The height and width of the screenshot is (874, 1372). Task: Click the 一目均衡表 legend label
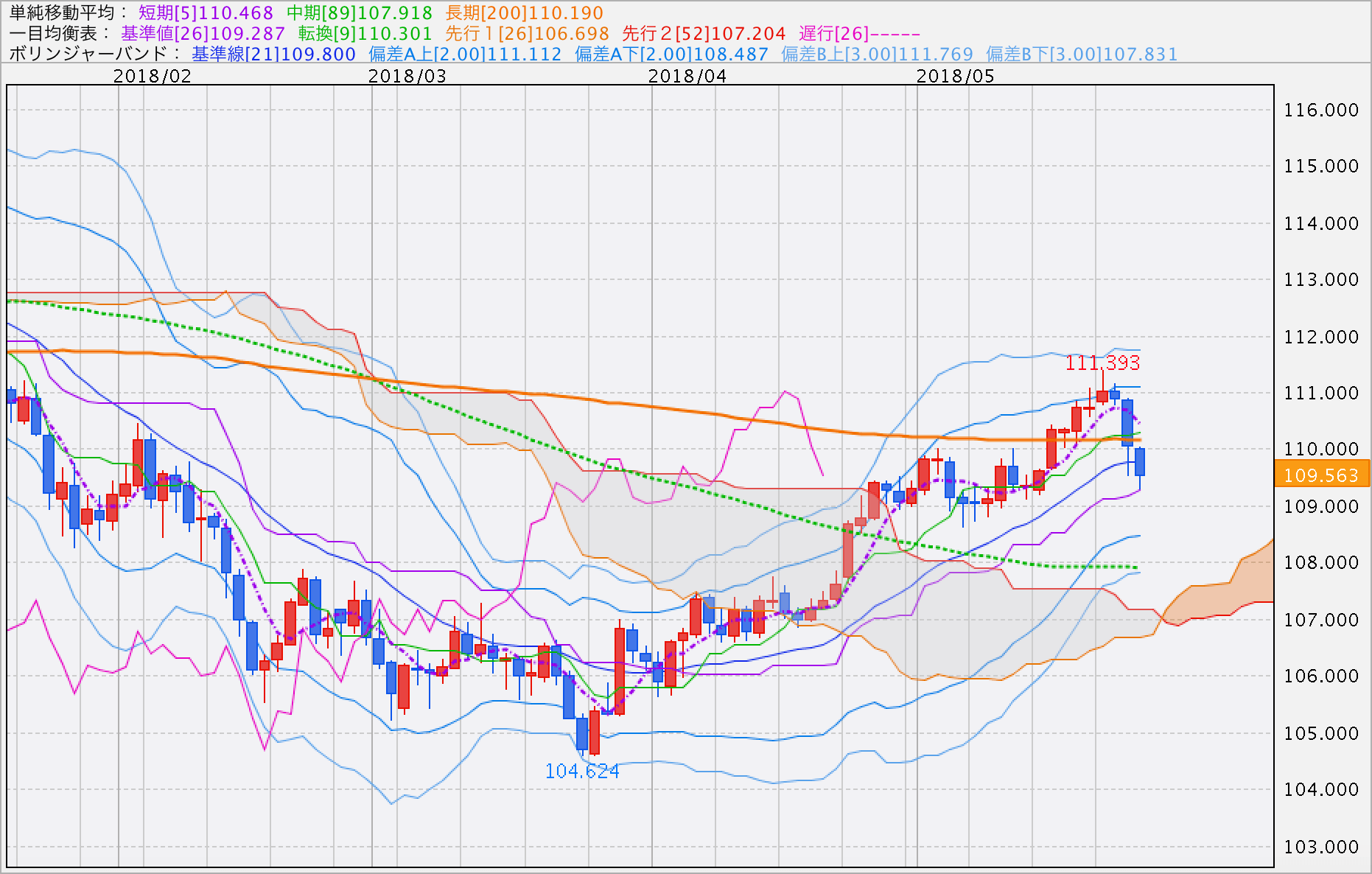coord(60,33)
